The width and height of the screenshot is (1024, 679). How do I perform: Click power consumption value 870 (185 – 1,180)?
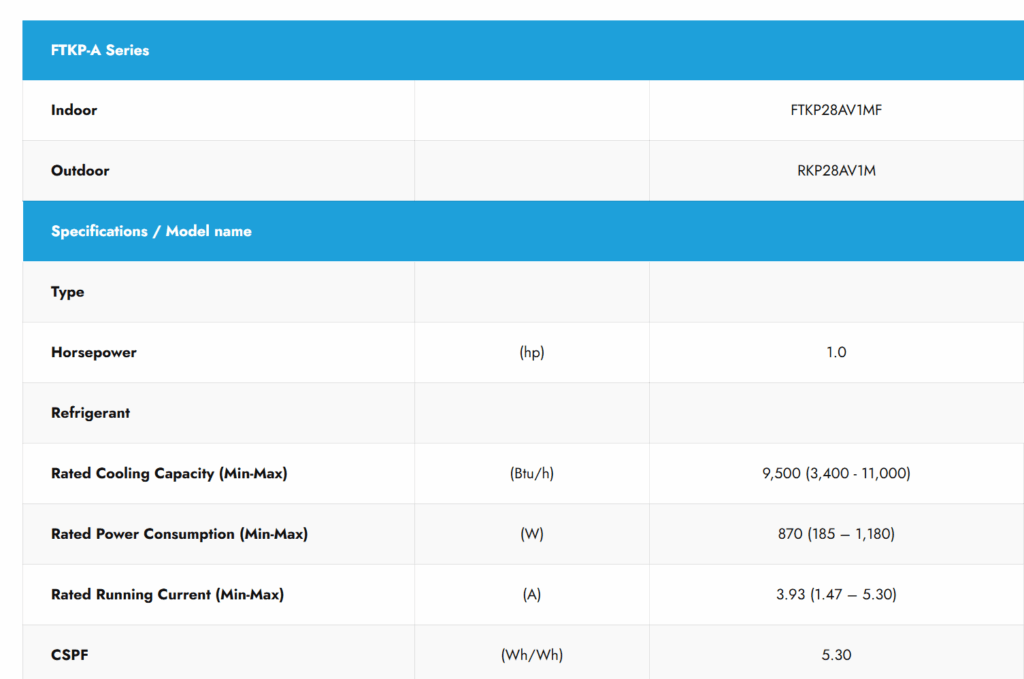[836, 534]
